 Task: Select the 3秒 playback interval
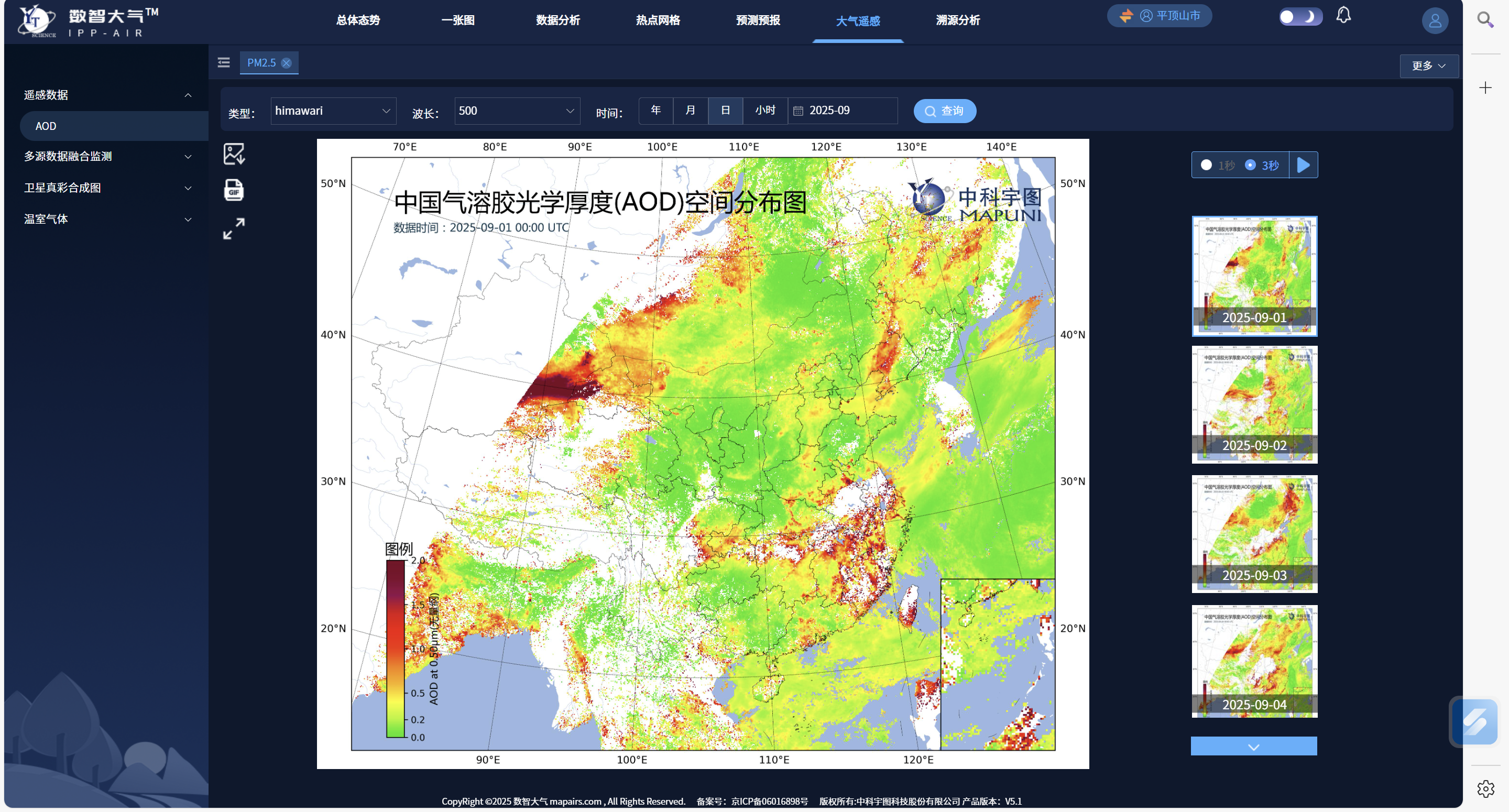tap(1251, 165)
